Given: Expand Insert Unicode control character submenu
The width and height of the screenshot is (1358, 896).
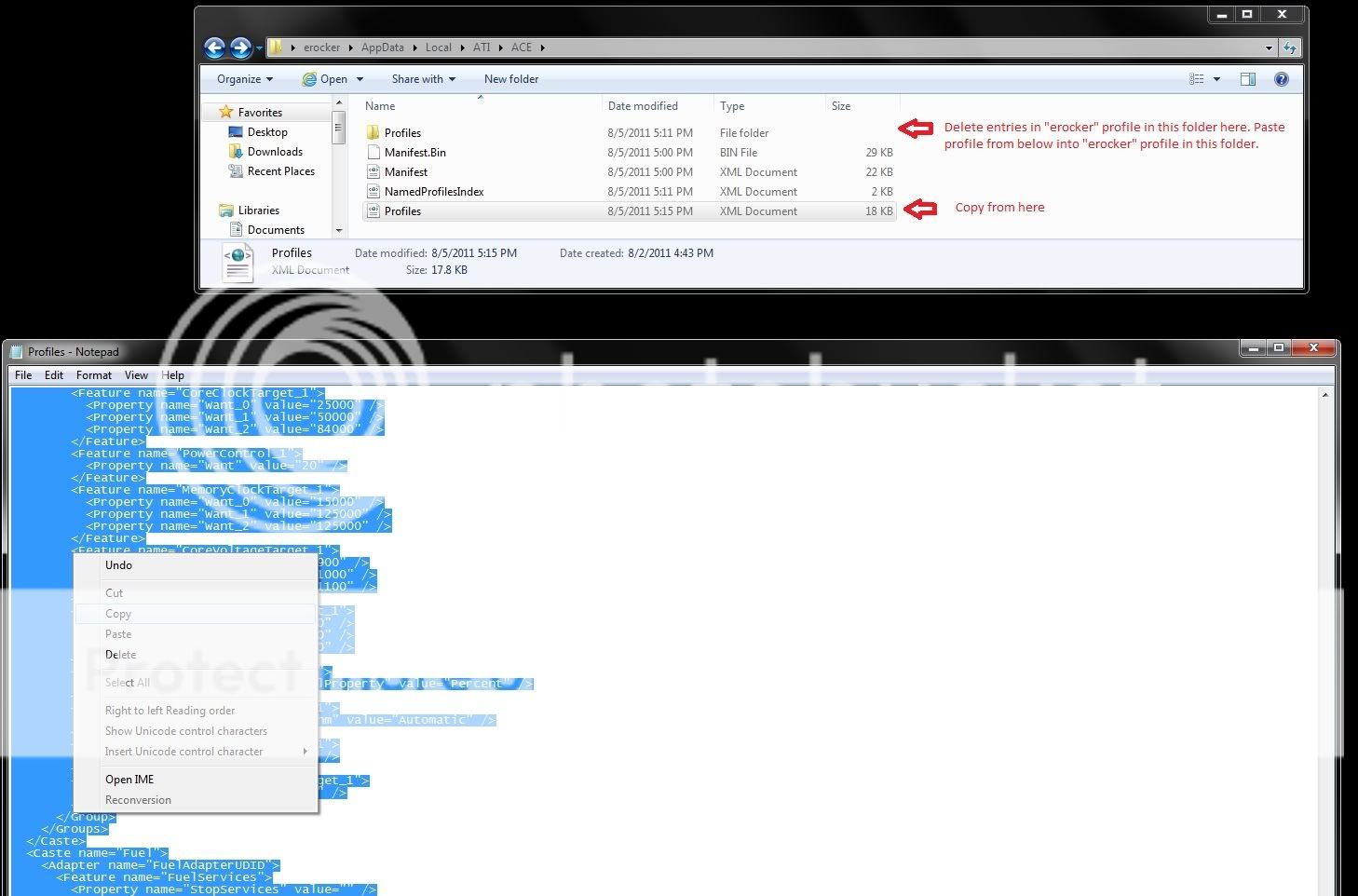Looking at the screenshot, I should [x=195, y=752].
